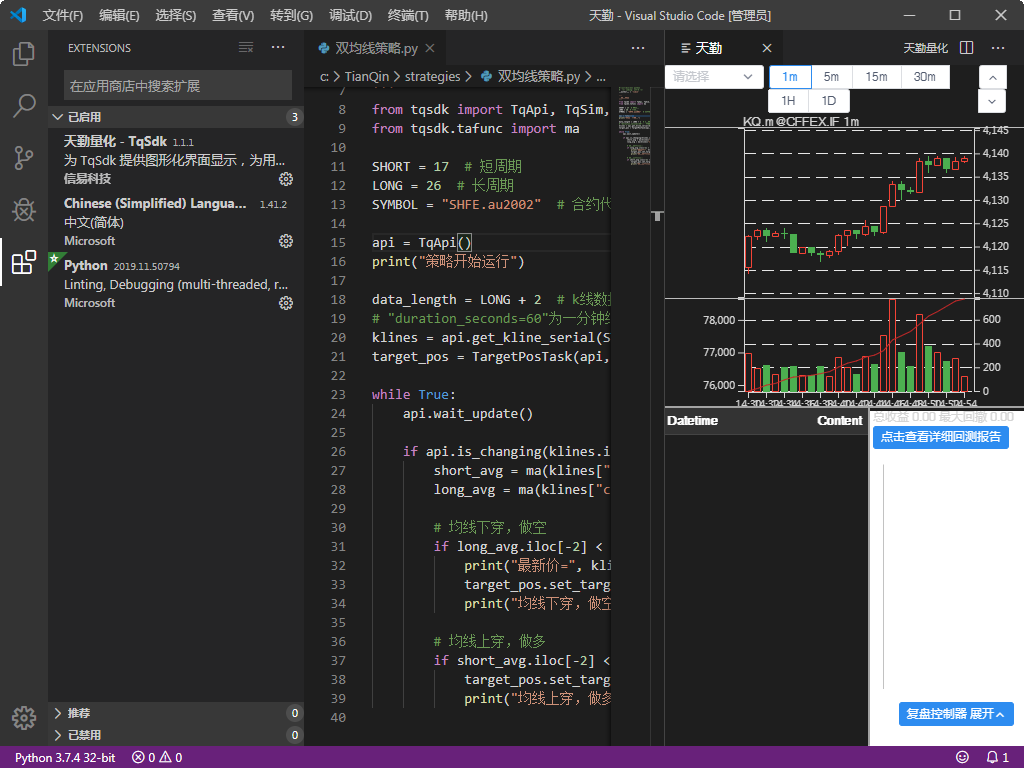
Task: Place cursor on line 15 api = TqApi()
Action: (x=422, y=242)
